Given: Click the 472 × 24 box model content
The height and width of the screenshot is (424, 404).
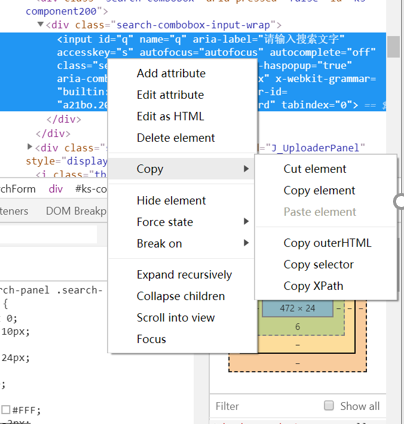Looking at the screenshot, I should coord(297,308).
